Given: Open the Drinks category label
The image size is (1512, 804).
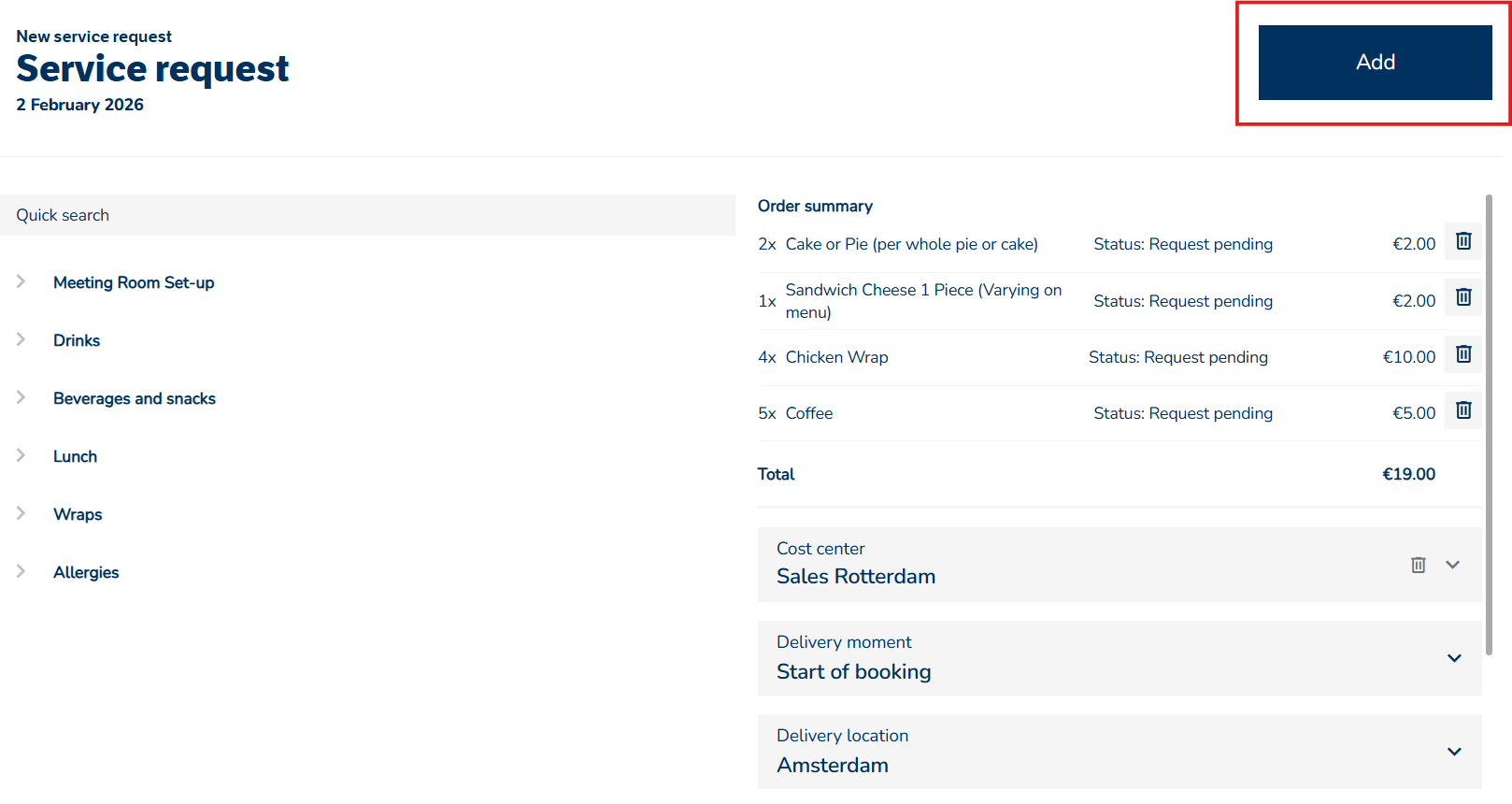Looking at the screenshot, I should [x=77, y=340].
